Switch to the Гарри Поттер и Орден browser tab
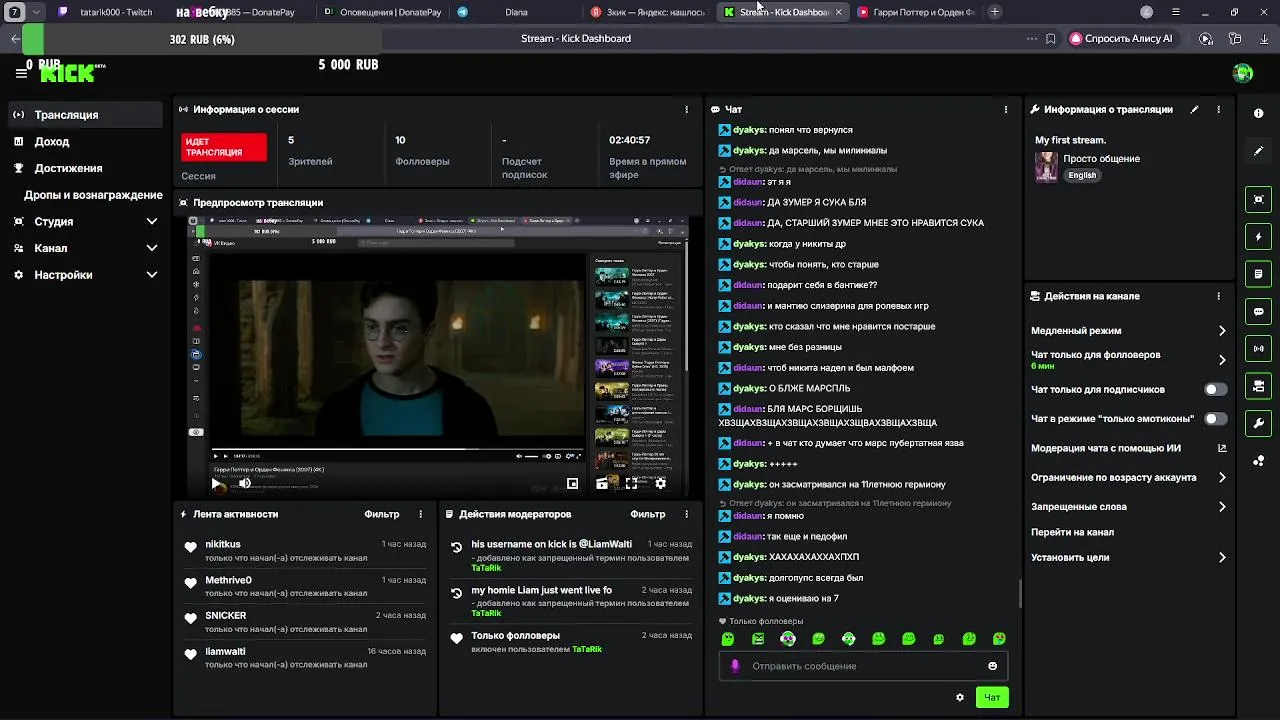Image resolution: width=1280 pixels, height=720 pixels. [x=916, y=12]
